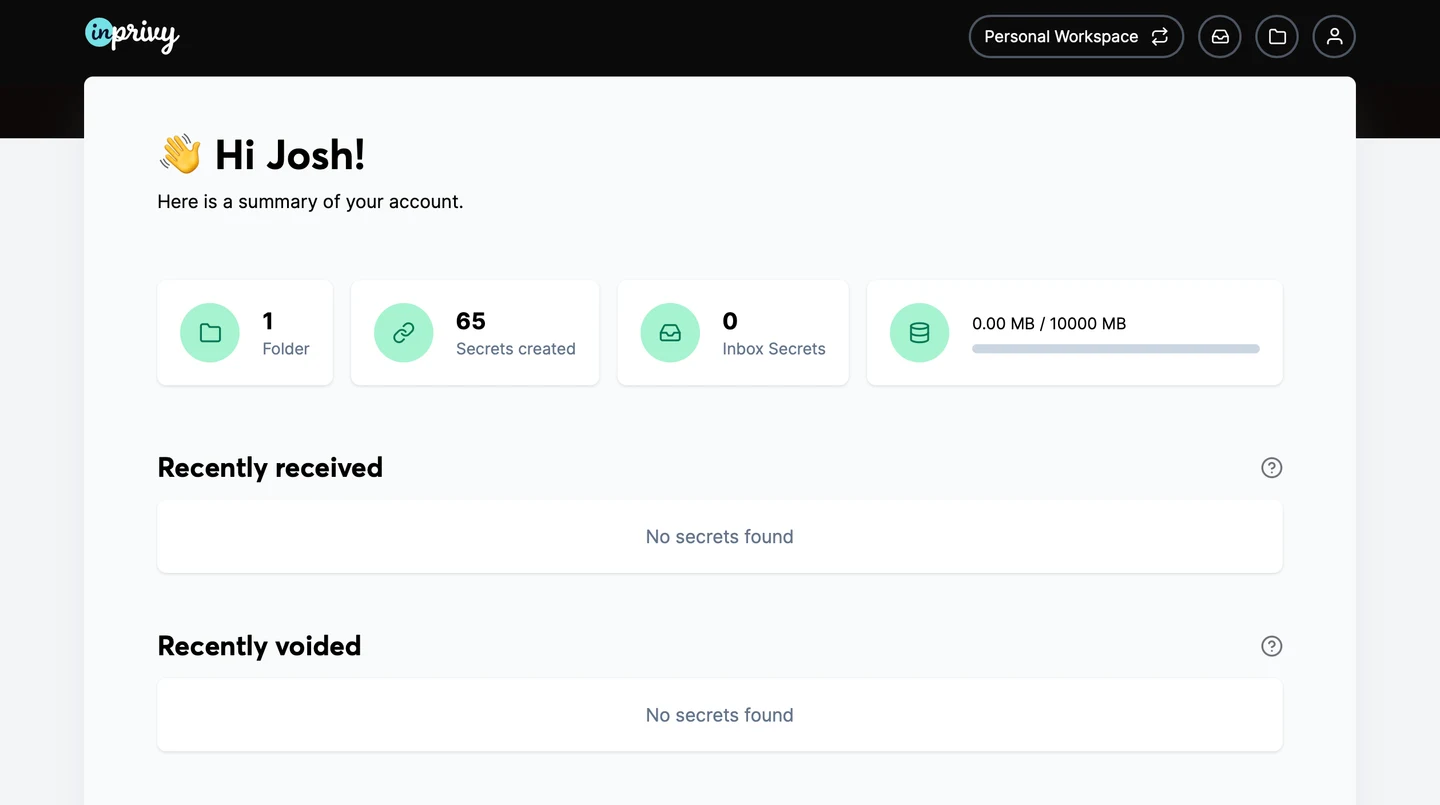Image resolution: width=1440 pixels, height=805 pixels.
Task: Click the database storage icon
Action: pos(919,333)
